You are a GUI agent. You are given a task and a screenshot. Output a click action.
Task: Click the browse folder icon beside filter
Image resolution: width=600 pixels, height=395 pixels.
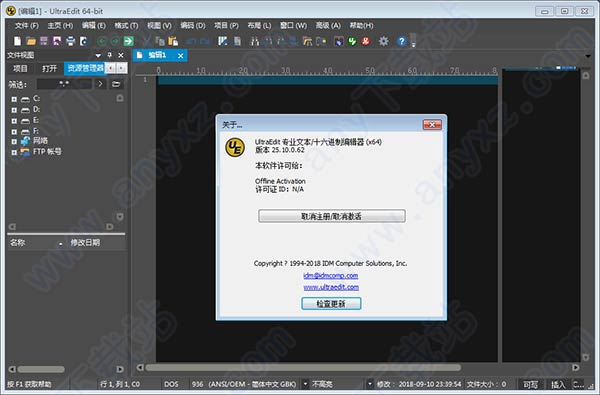coord(116,84)
